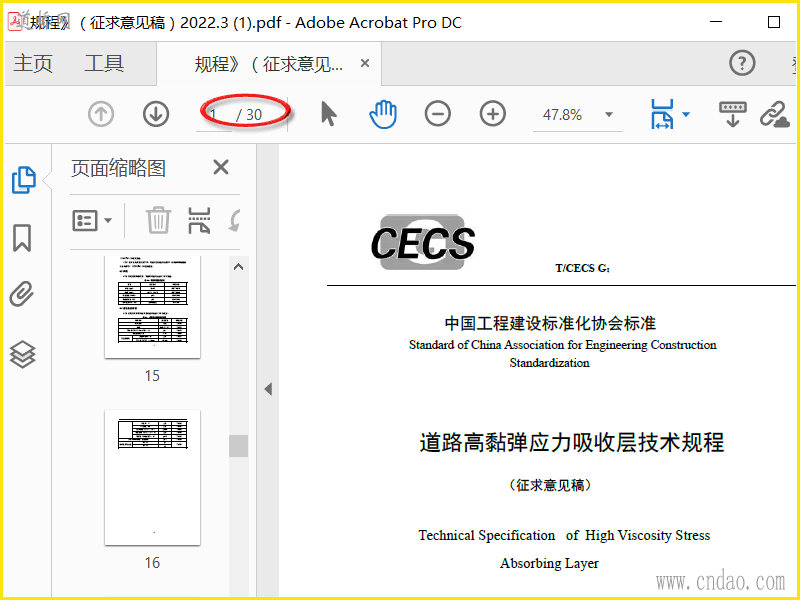Screen dimensions: 800x600
Task: Open the bookmarks panel icon
Action: click(x=22, y=238)
